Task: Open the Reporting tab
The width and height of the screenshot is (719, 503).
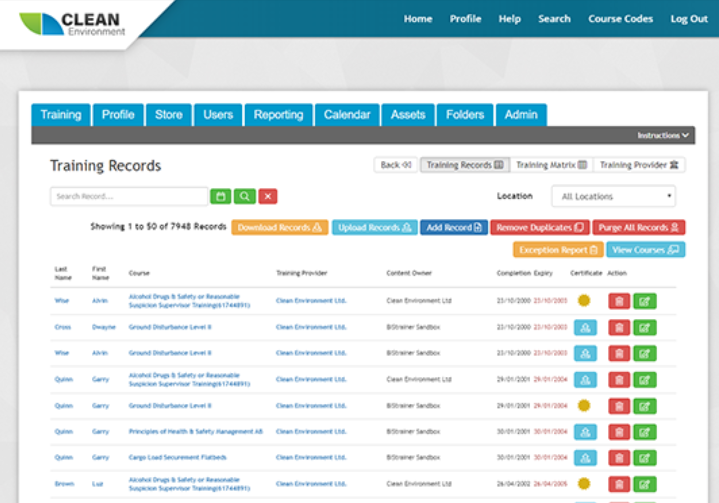Action: (278, 115)
